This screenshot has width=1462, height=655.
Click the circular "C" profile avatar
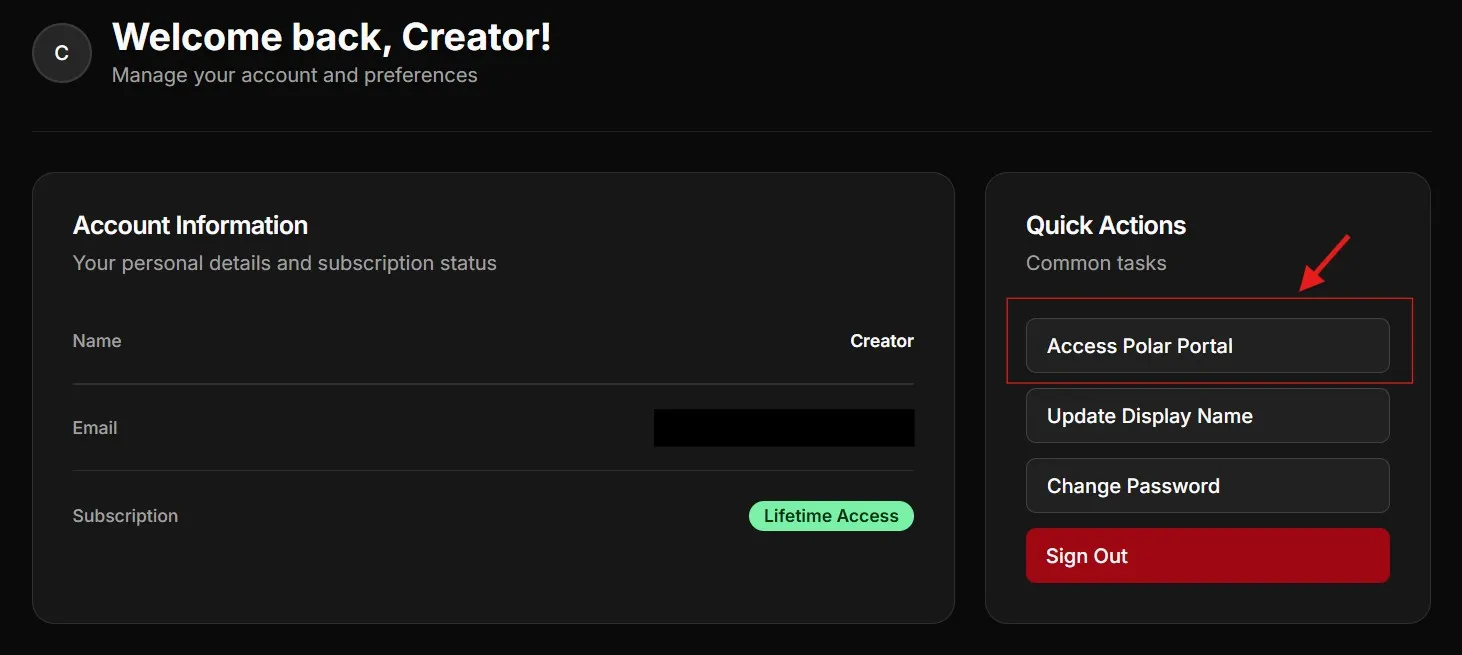62,53
